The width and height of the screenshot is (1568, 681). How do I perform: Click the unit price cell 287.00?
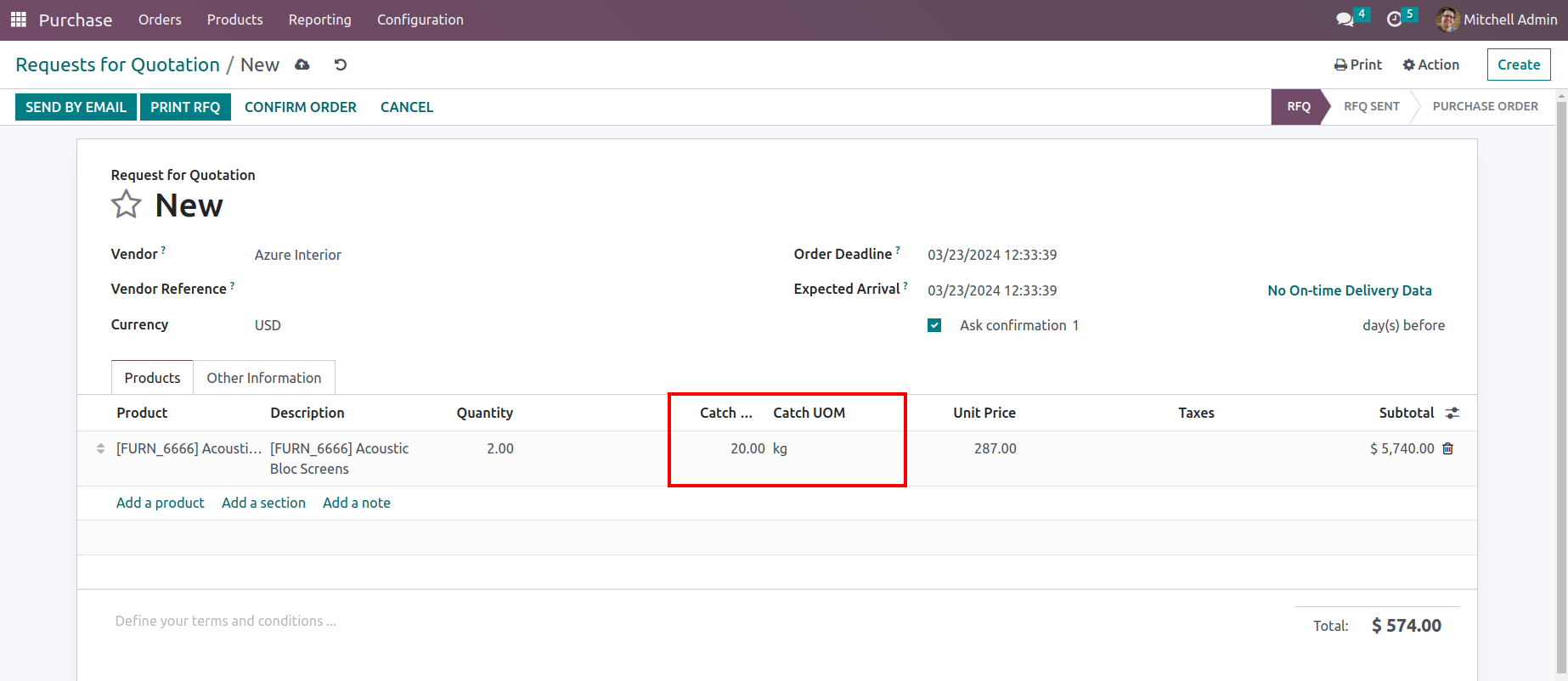click(996, 448)
